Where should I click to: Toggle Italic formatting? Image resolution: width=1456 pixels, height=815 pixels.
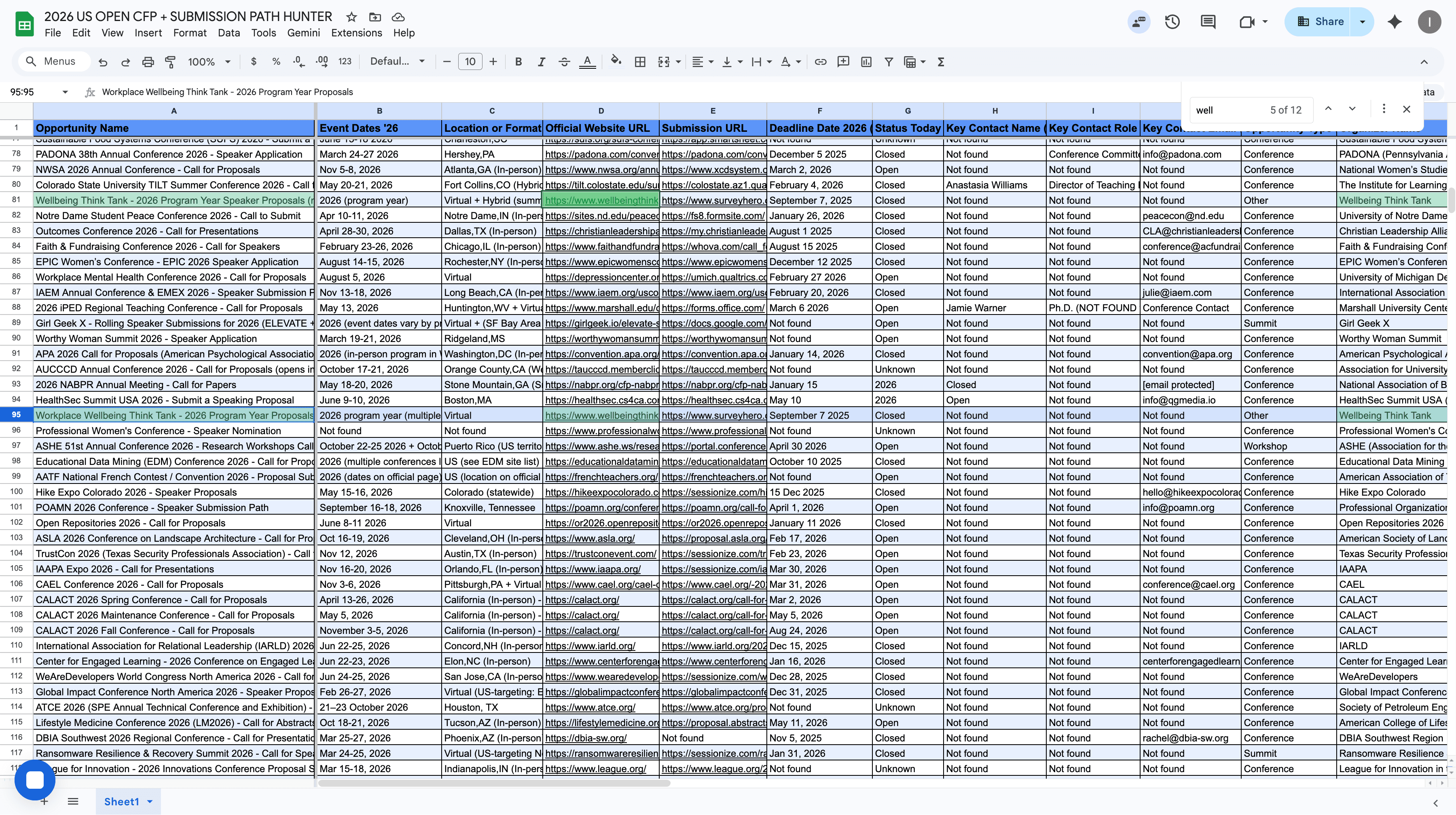pyautogui.click(x=542, y=62)
